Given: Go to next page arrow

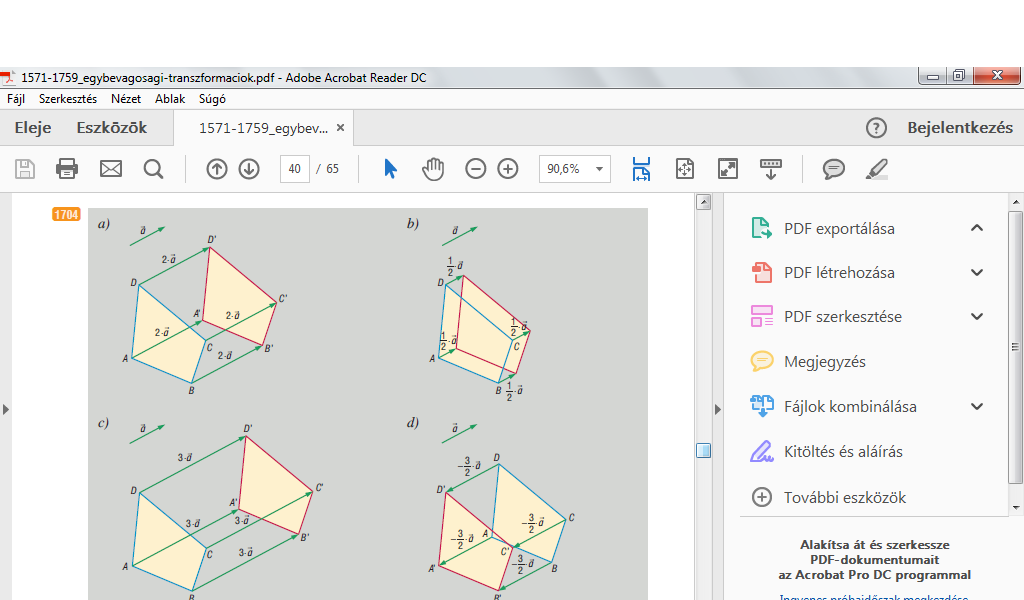Looking at the screenshot, I should point(249,169).
